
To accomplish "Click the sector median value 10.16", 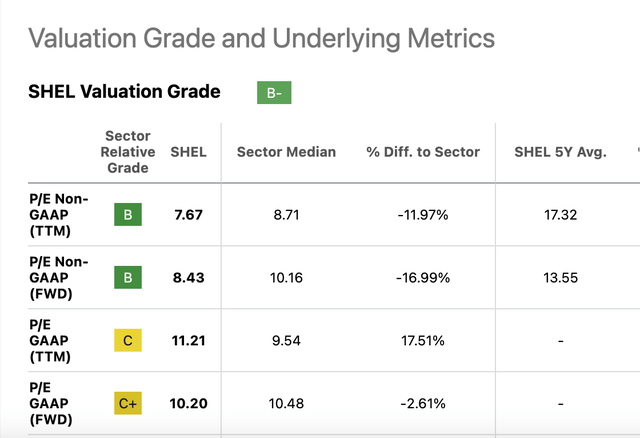I will coord(287,278).
